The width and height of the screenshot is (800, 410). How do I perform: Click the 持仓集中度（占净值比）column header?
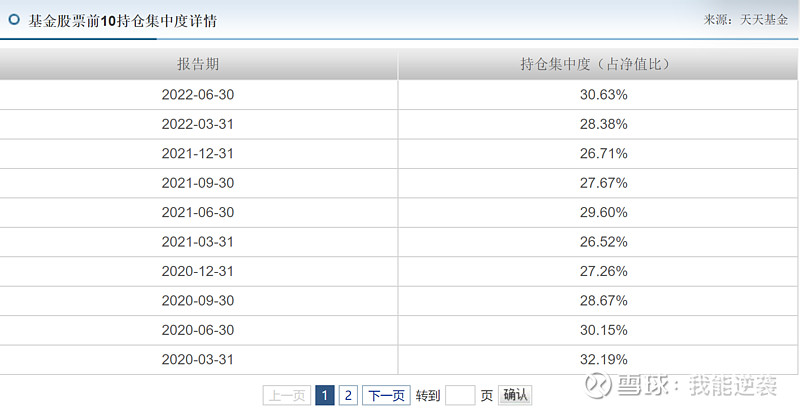[x=597, y=64]
